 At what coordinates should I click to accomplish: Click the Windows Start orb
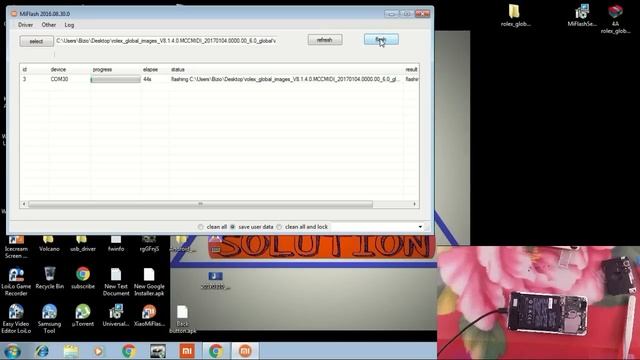point(12,351)
